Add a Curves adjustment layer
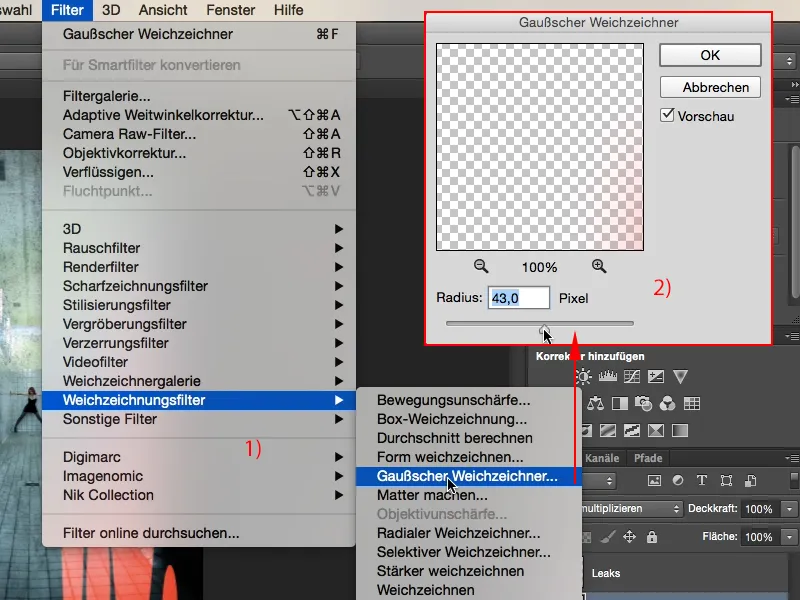The image size is (800, 600). coord(632,377)
